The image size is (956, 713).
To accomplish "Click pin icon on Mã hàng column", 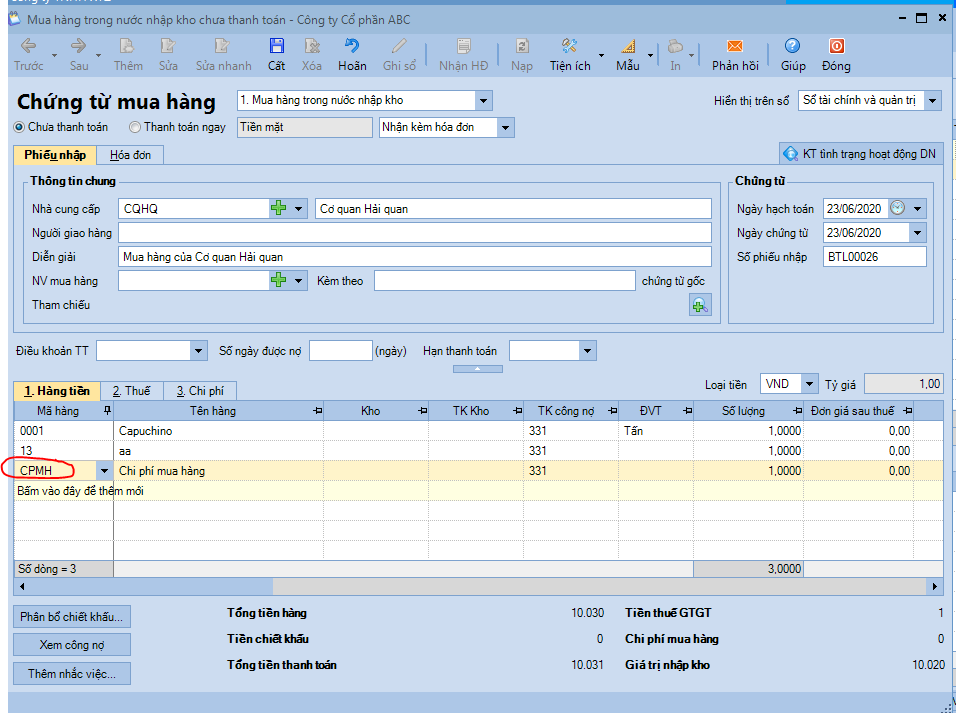I will (x=107, y=410).
